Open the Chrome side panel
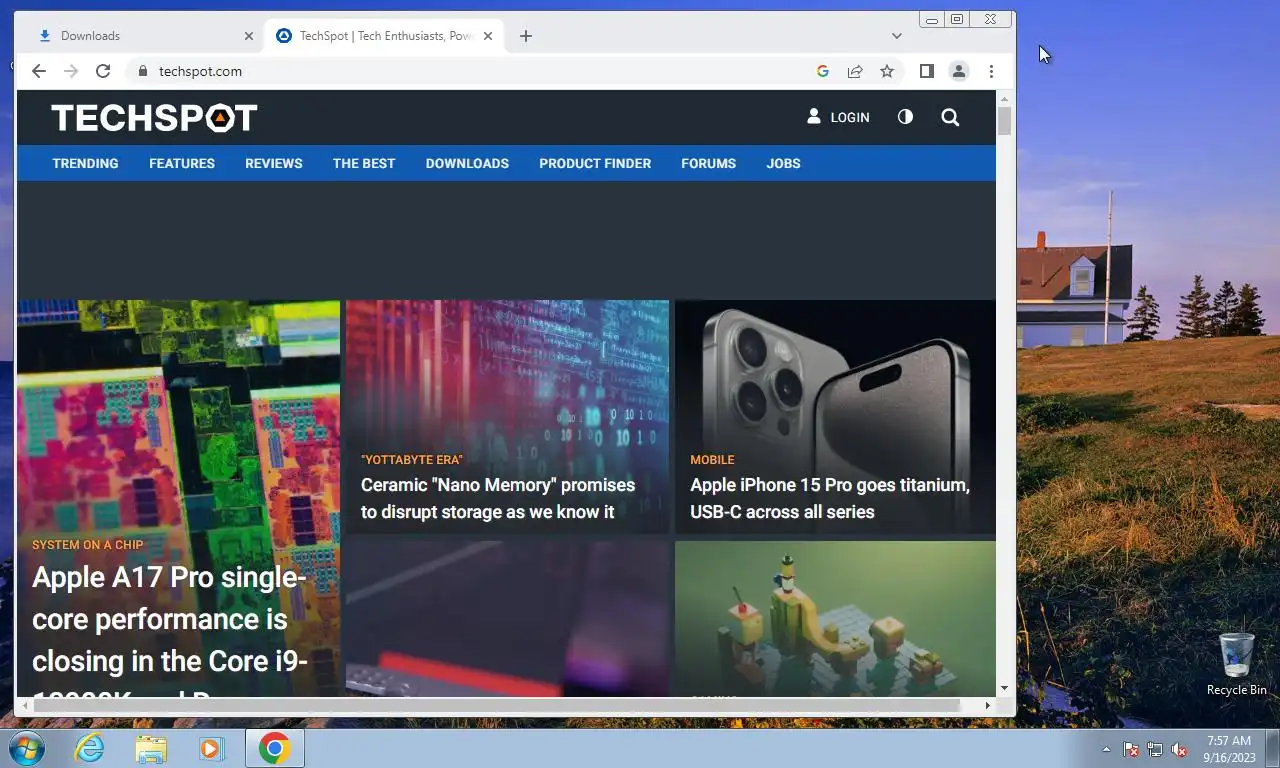This screenshot has height=768, width=1280. (x=927, y=71)
